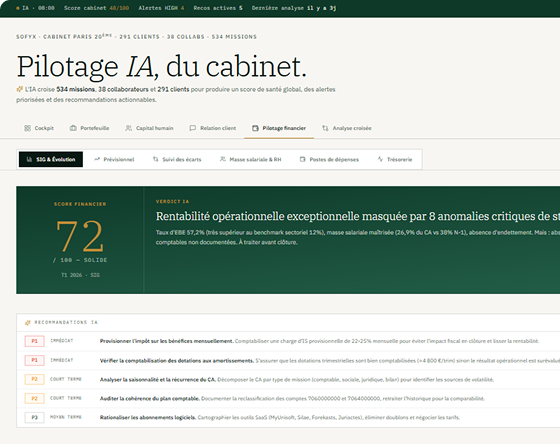This screenshot has height=444, width=560.
Task: Click 'Score cabinet 48/100' in top bar
Action: click(96, 8)
